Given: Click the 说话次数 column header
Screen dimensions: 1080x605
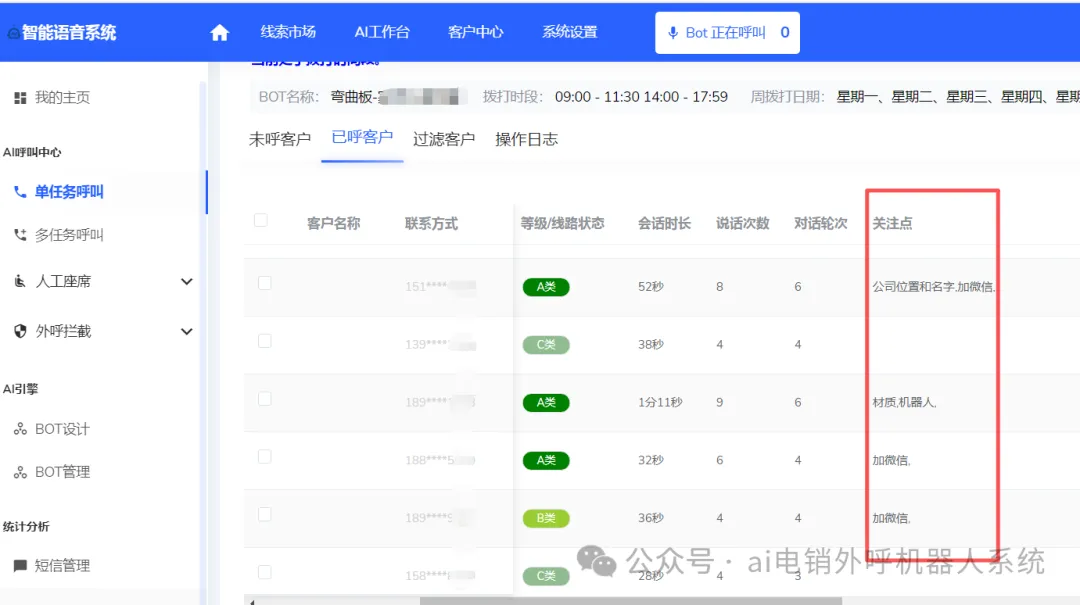Looking at the screenshot, I should pyautogui.click(x=742, y=223).
